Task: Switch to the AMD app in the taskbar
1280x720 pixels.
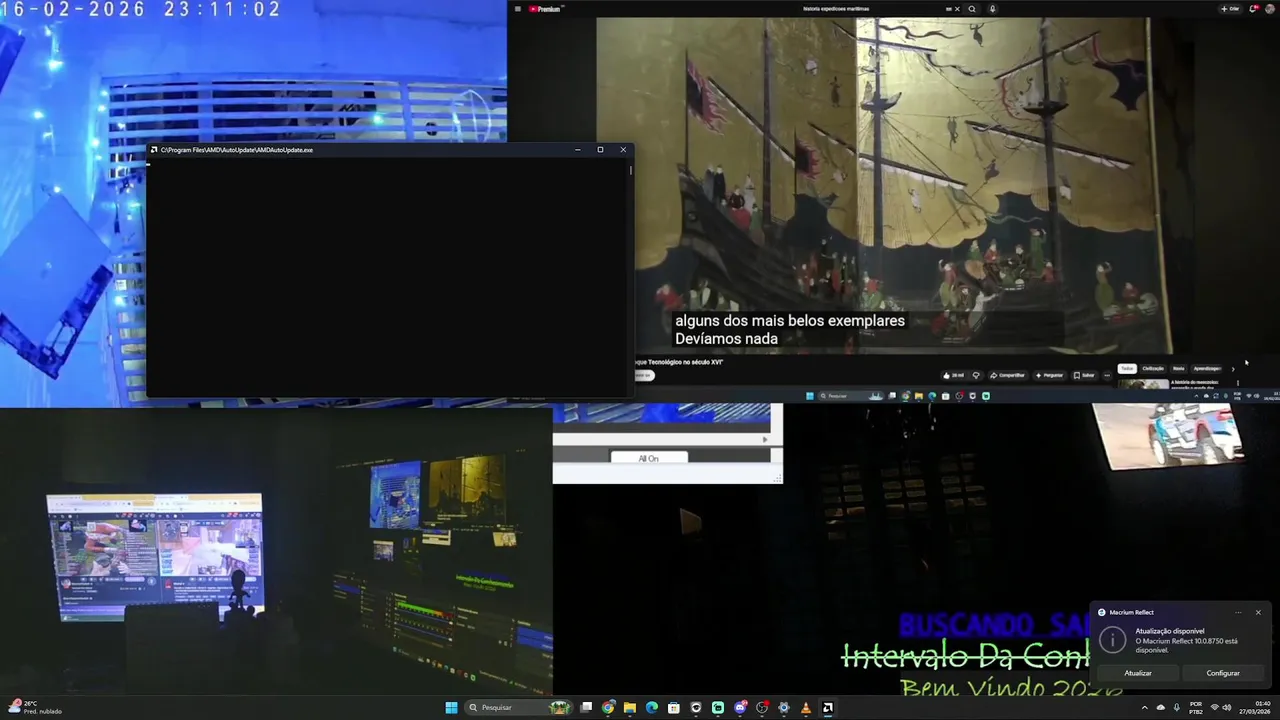Action: (x=828, y=708)
